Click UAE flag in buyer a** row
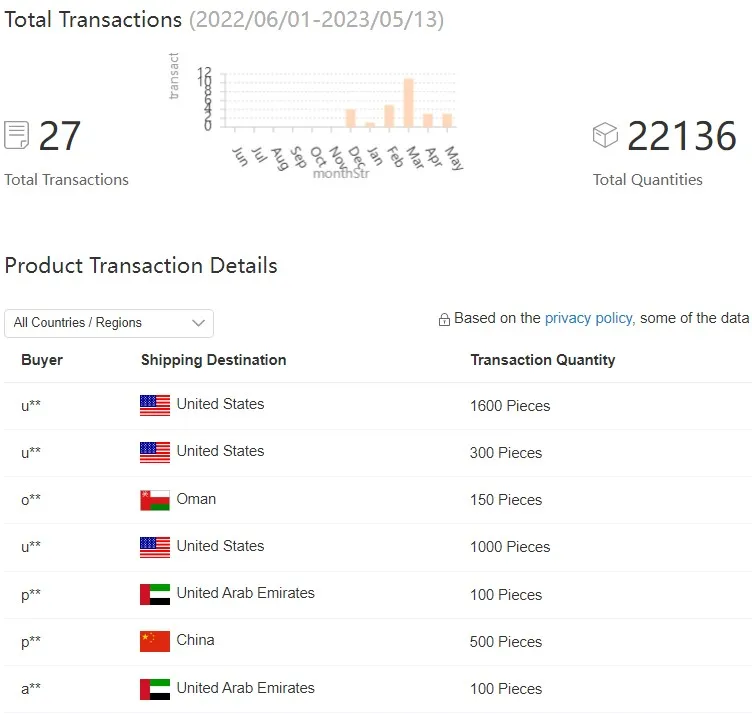The height and width of the screenshot is (714, 752). [x=155, y=689]
